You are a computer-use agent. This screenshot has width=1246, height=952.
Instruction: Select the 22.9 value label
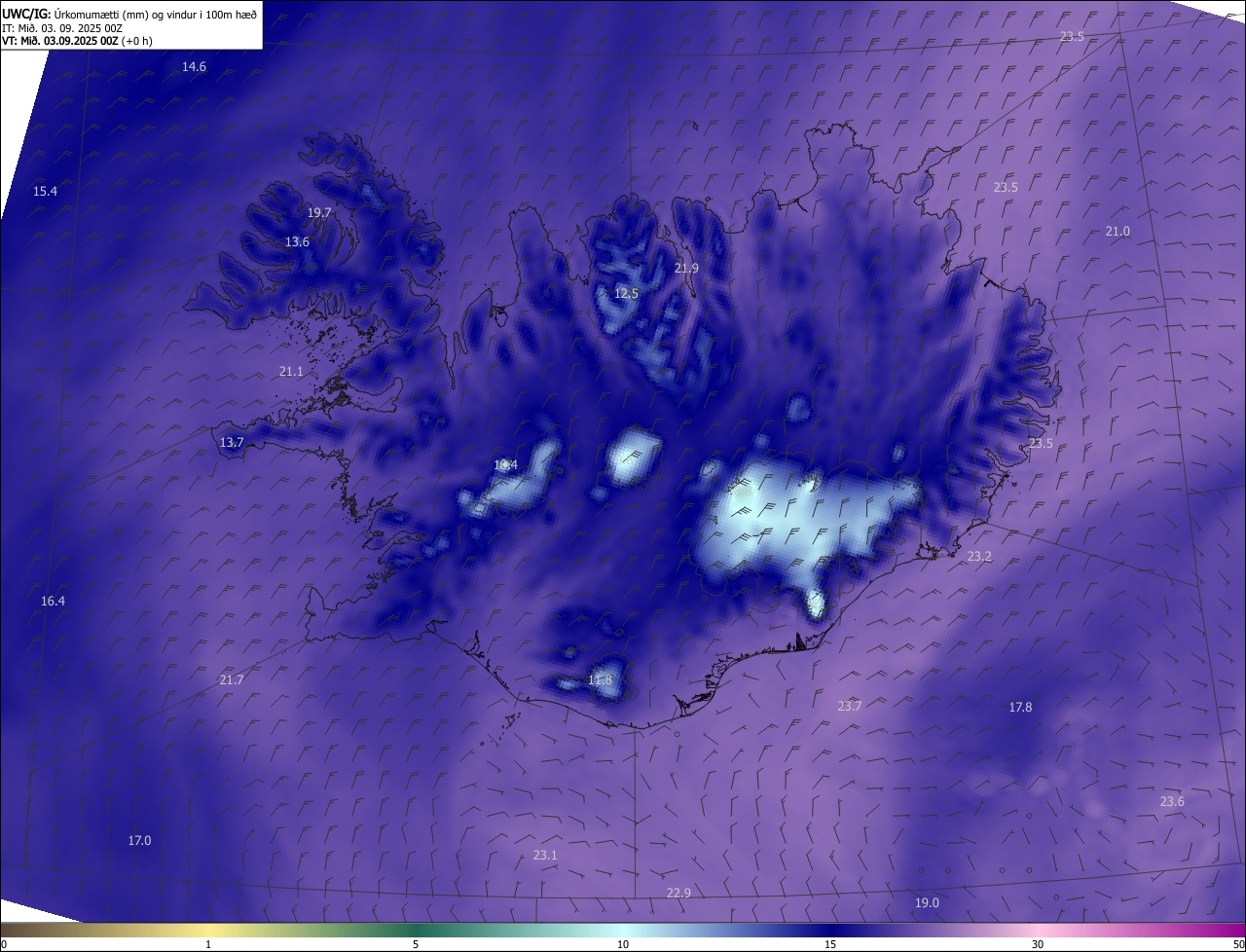678,894
